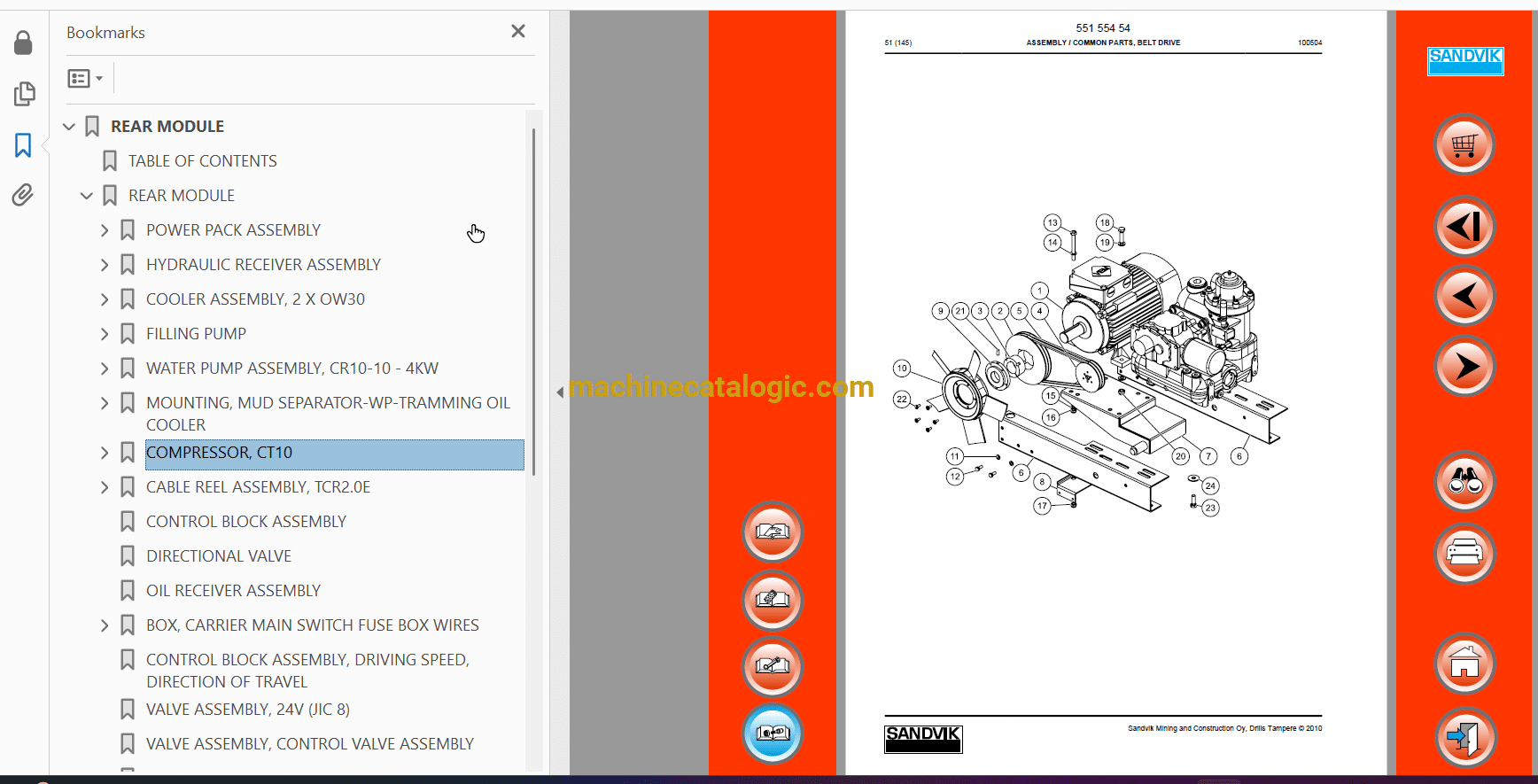Open the OIL RECEIVER ASSEMBLY bookmark
The image size is (1538, 784).
coord(233,591)
